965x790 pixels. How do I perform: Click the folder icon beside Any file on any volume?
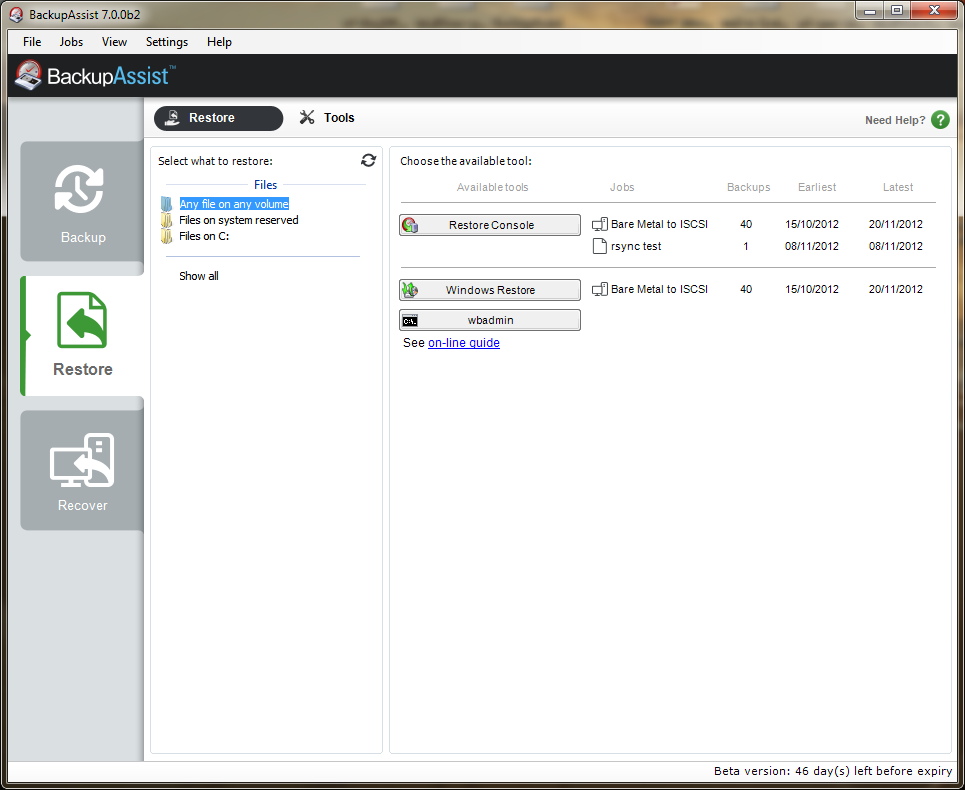tap(167, 204)
